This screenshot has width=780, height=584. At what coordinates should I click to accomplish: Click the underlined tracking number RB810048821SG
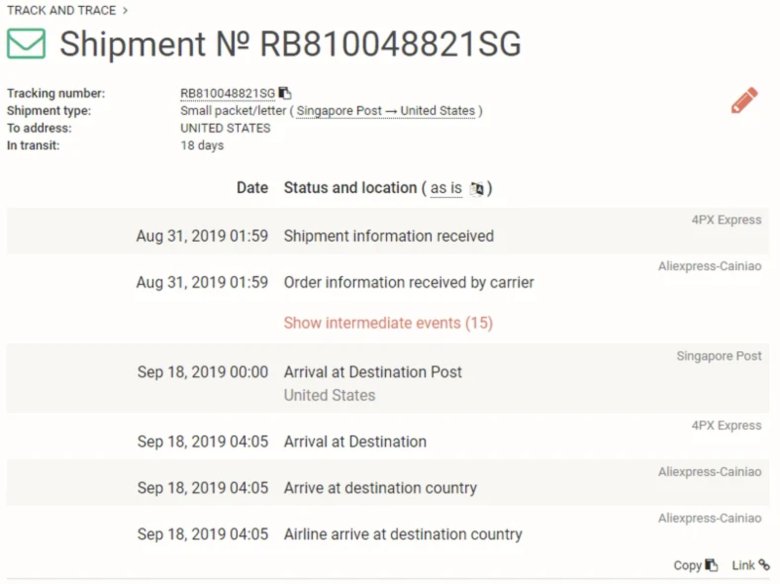[227, 94]
